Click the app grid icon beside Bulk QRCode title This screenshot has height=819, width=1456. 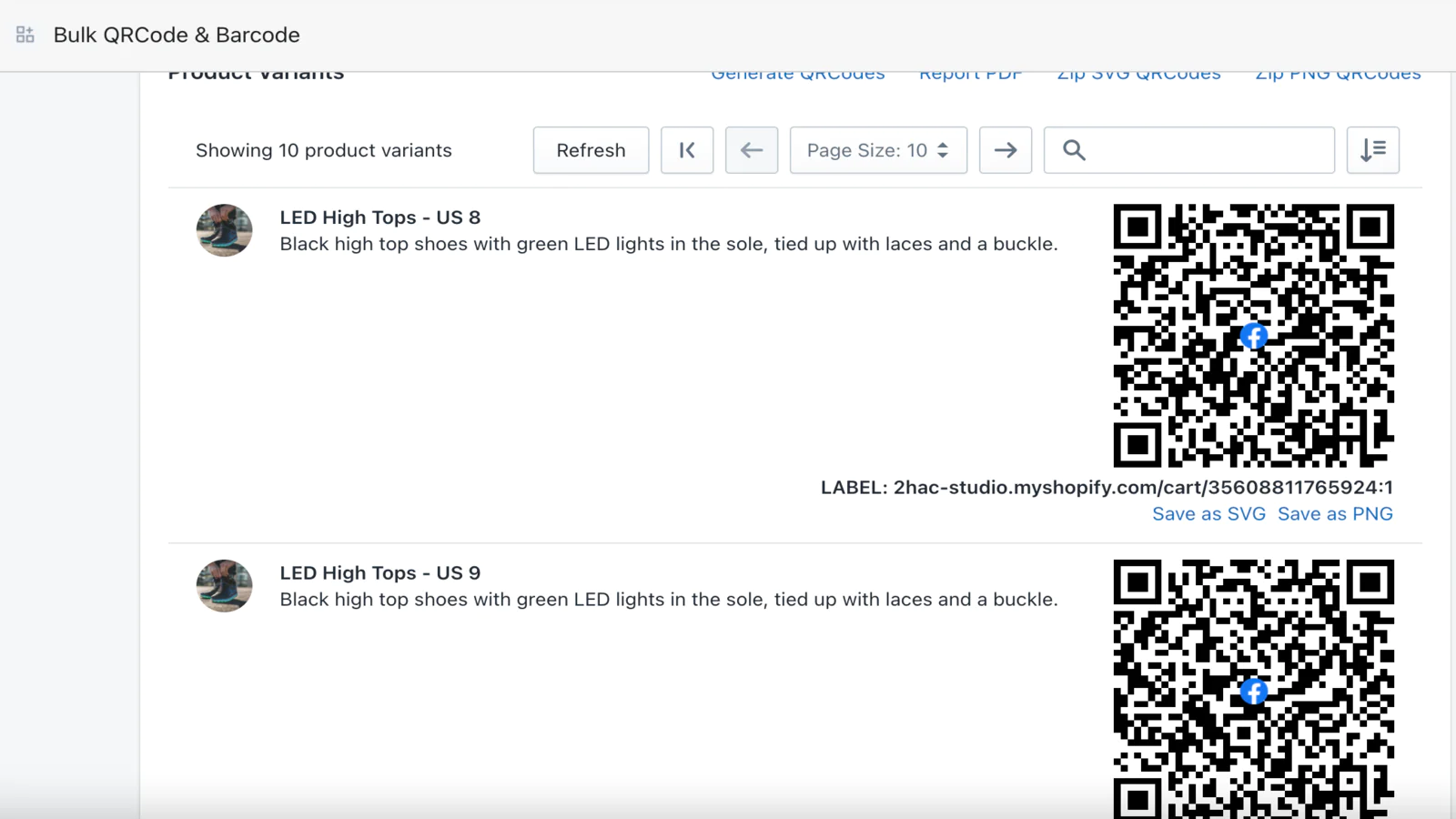click(25, 35)
